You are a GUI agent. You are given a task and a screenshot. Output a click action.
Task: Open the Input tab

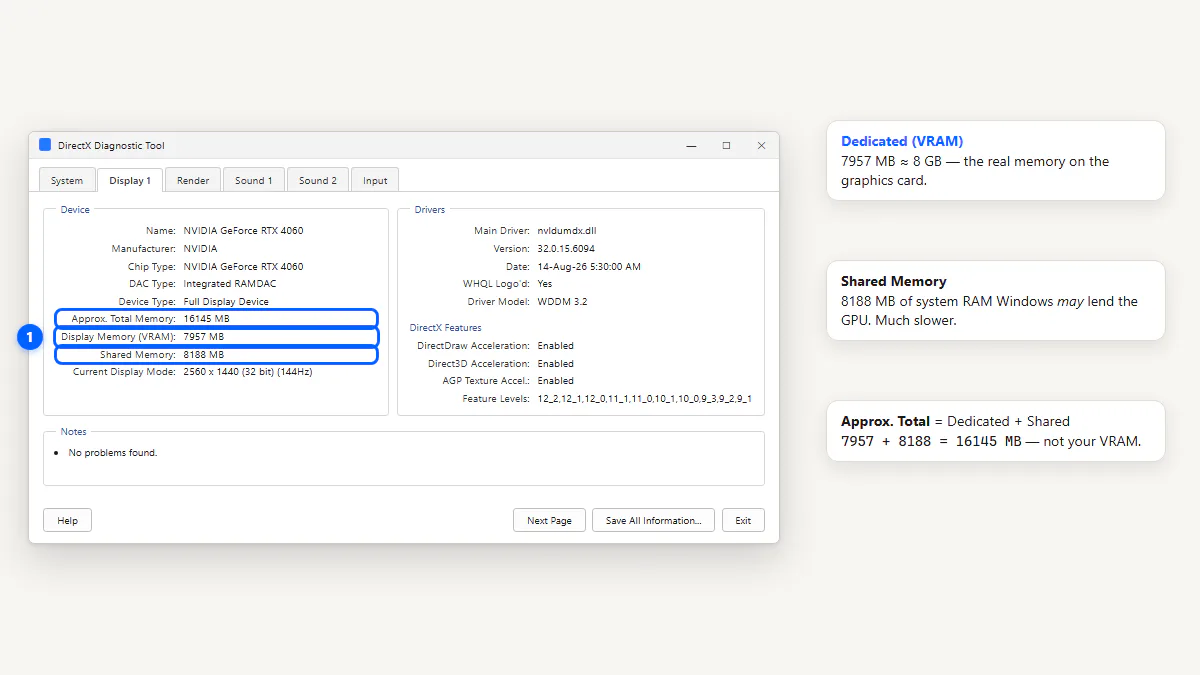(x=375, y=180)
